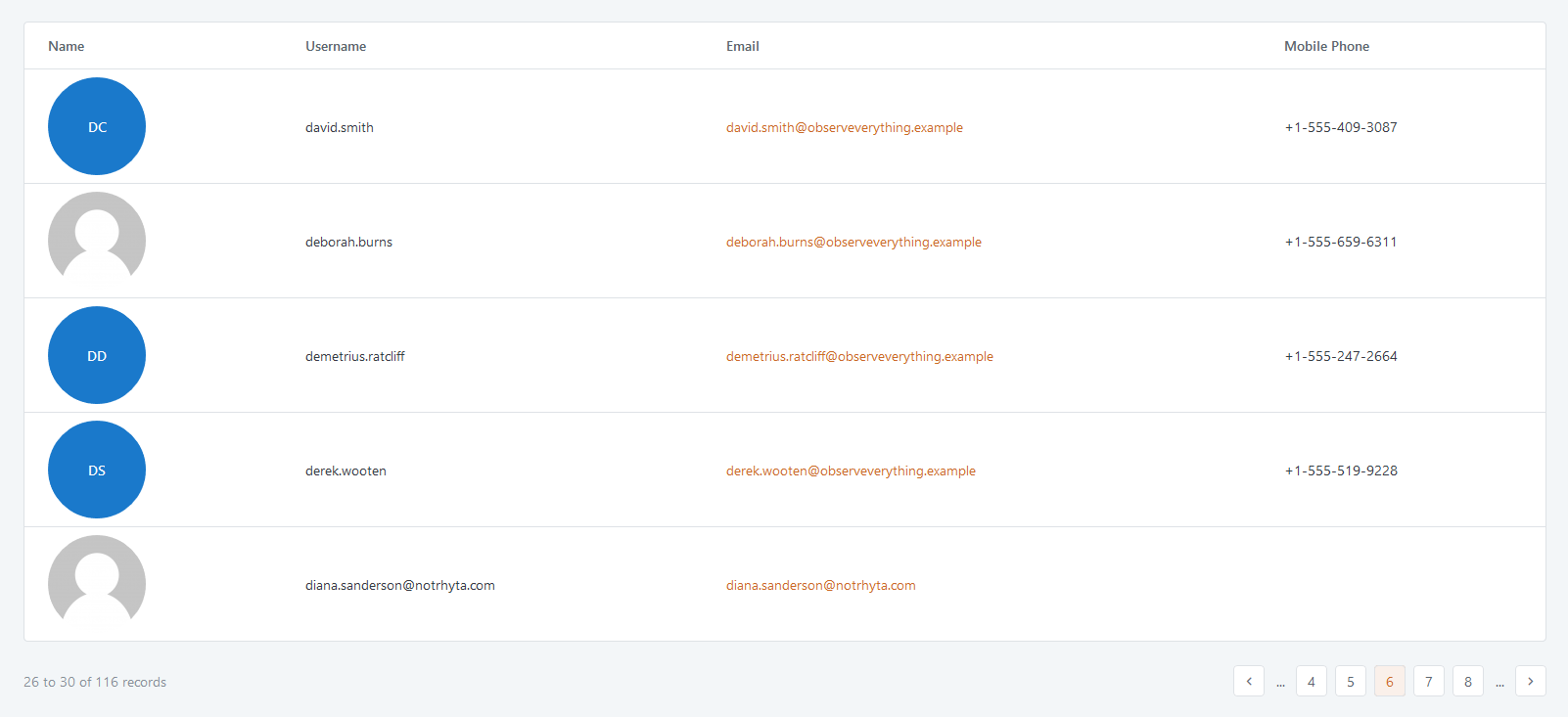The width and height of the screenshot is (1568, 717).
Task: Select username david.smith
Action: click(x=340, y=127)
